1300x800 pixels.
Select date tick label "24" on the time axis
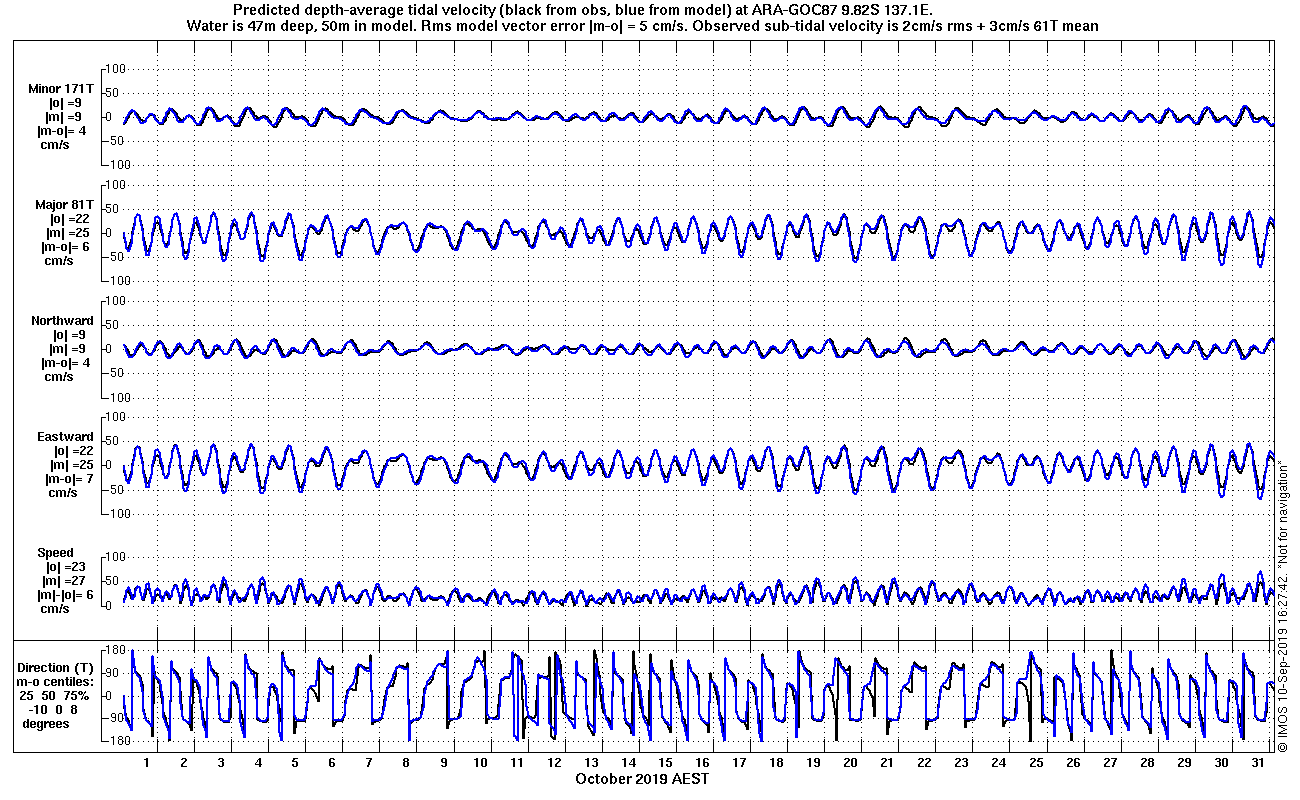coord(998,763)
